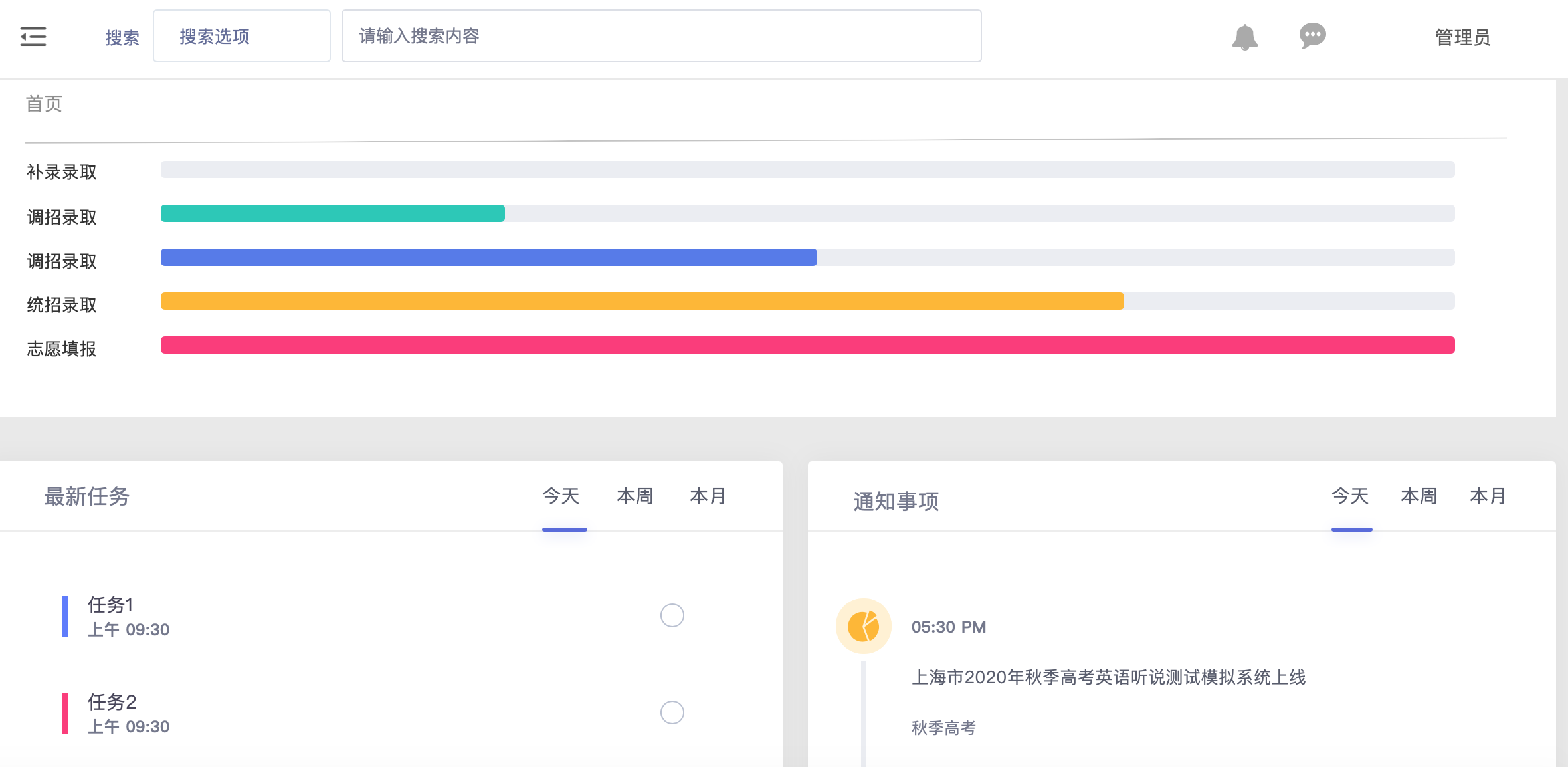Image resolution: width=1568 pixels, height=767 pixels.
Task: Open the 管理员 user menu
Action: (x=1462, y=37)
